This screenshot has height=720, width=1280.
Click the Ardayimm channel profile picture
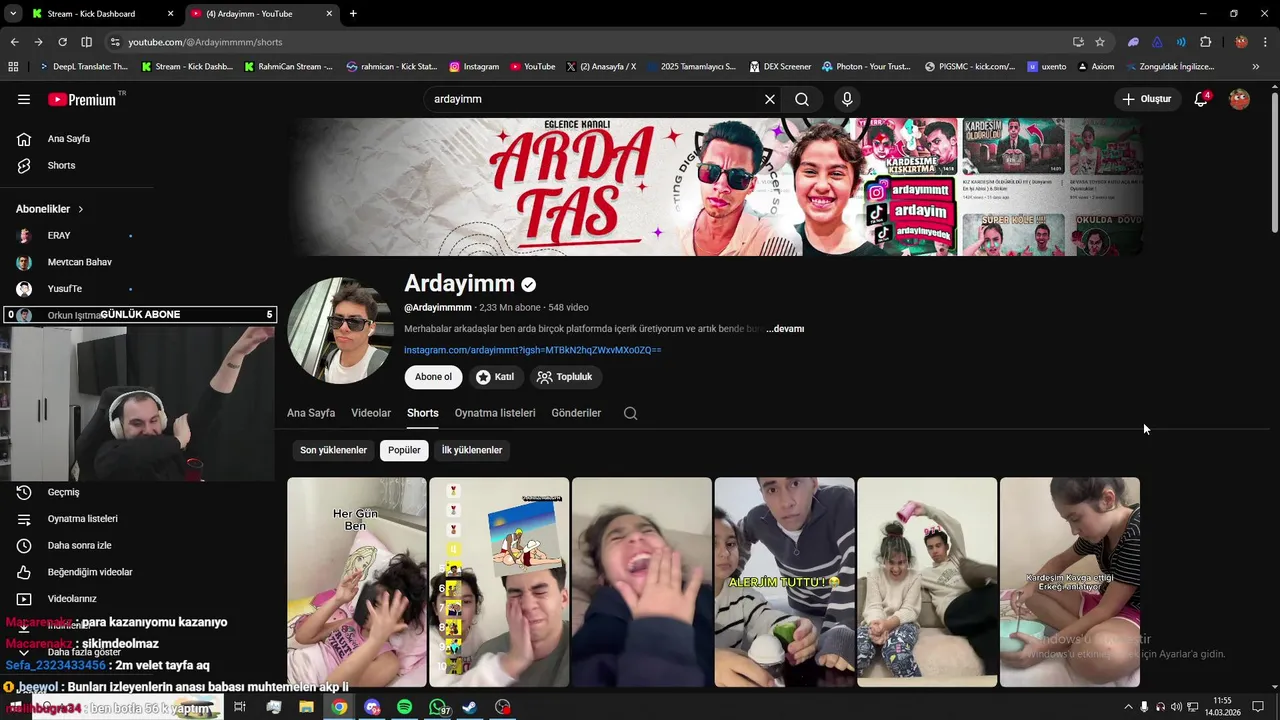pos(340,331)
